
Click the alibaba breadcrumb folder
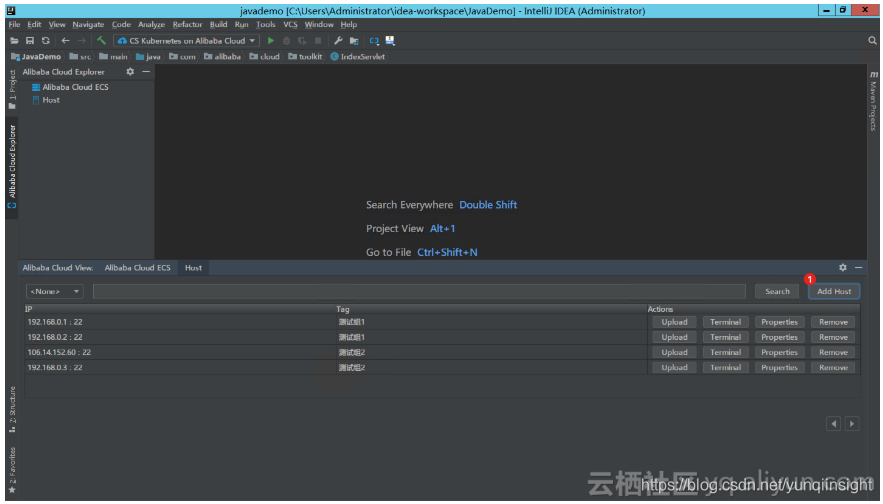[222, 56]
